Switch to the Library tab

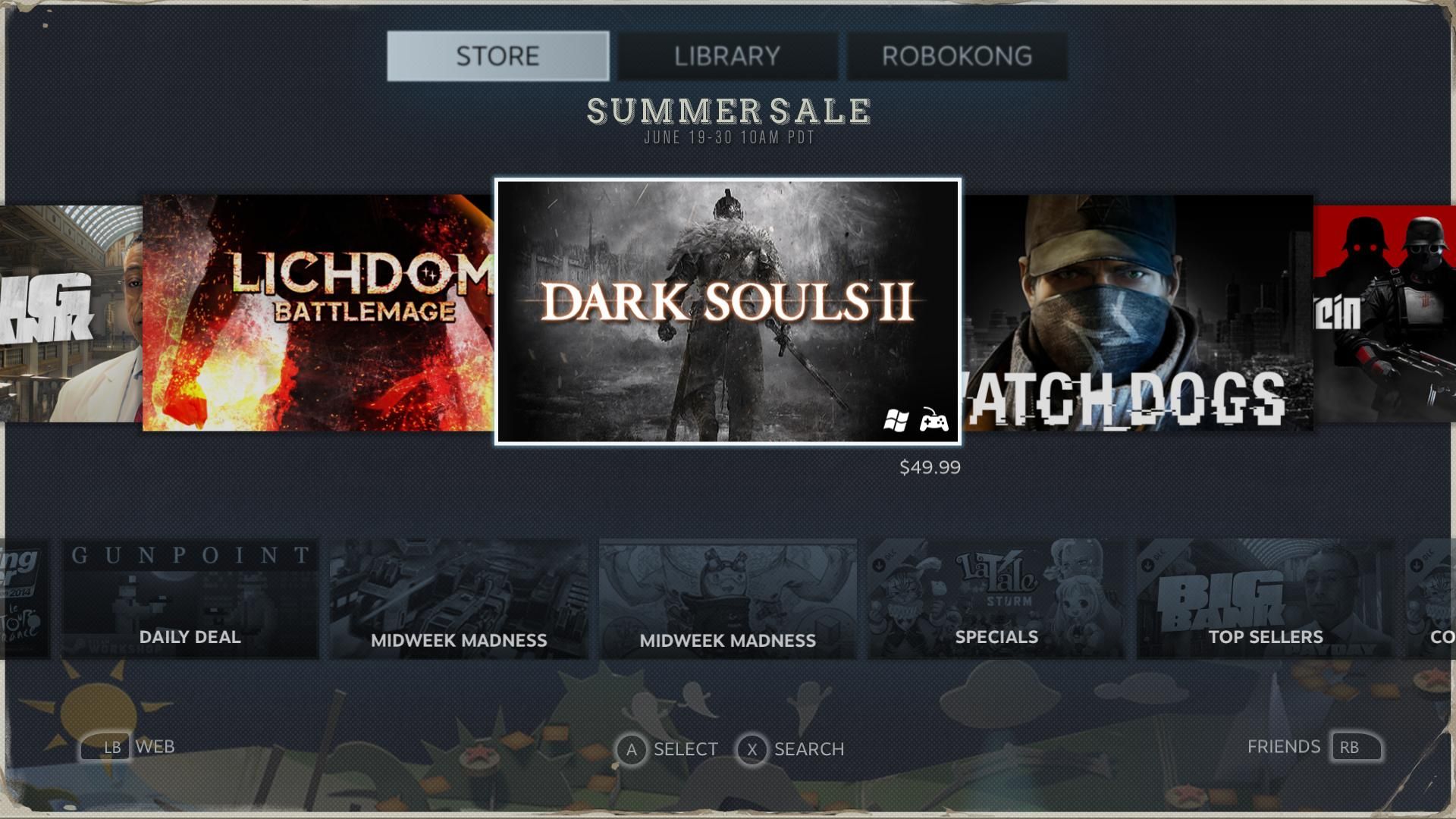click(x=727, y=56)
